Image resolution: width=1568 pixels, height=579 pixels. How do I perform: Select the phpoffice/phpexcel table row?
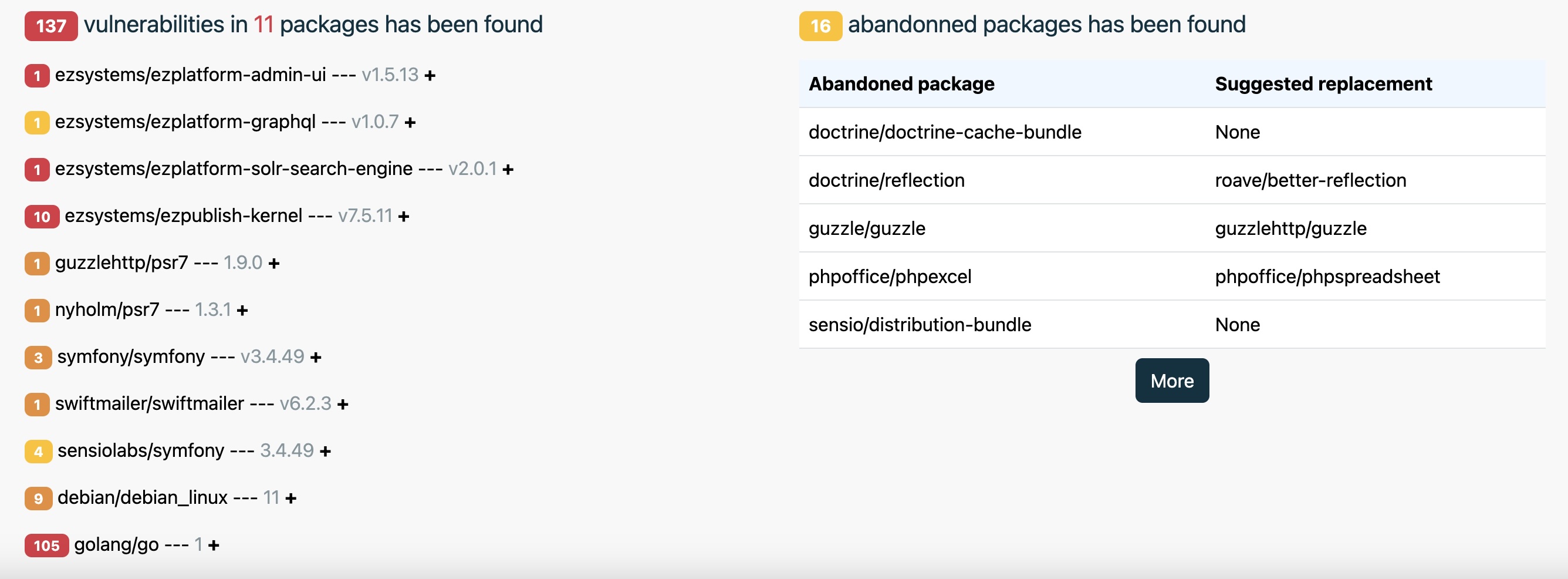[x=1172, y=277]
